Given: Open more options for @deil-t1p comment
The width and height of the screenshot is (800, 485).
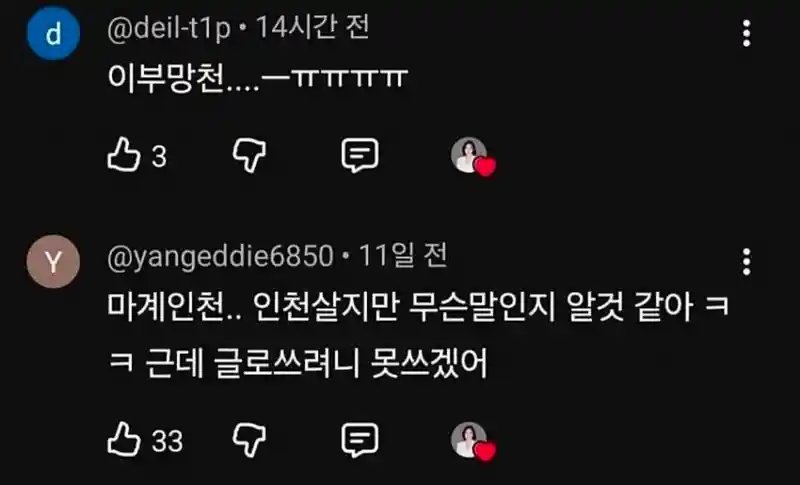Looking at the screenshot, I should pyautogui.click(x=746, y=34).
